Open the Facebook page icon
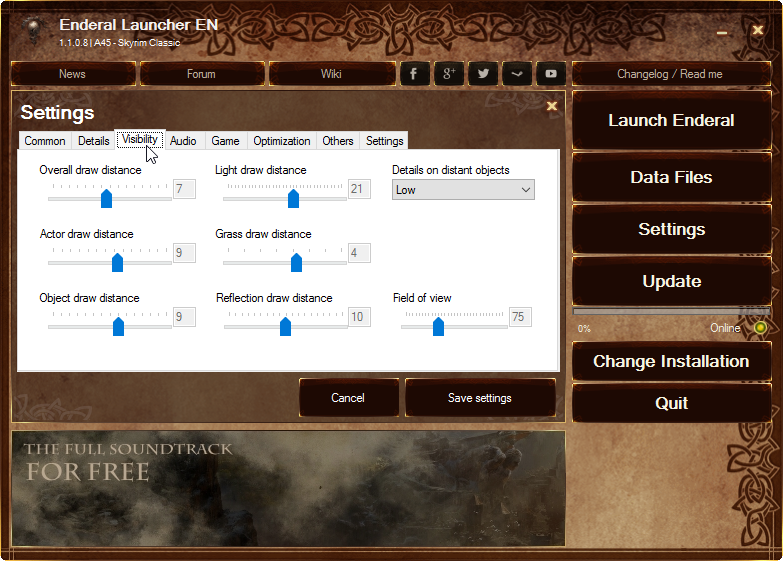Image resolution: width=783 pixels, height=561 pixels. [415, 74]
